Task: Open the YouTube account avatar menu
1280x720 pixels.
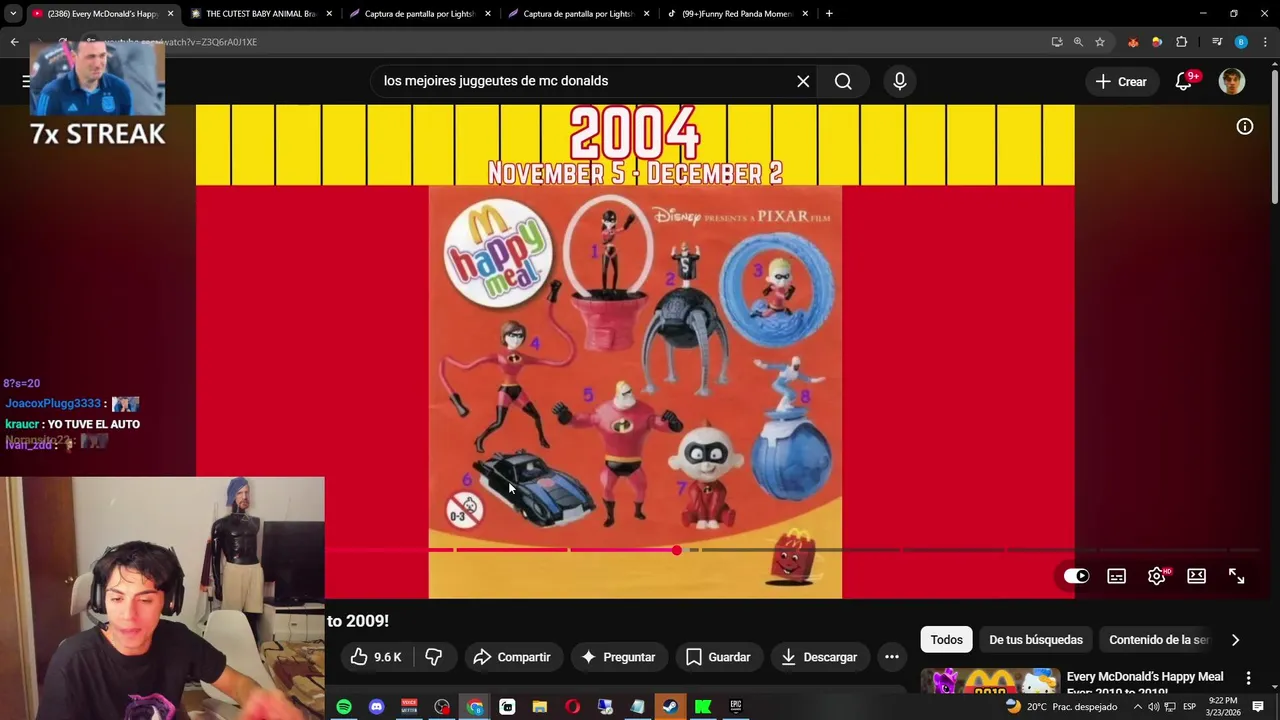Action: (x=1232, y=81)
